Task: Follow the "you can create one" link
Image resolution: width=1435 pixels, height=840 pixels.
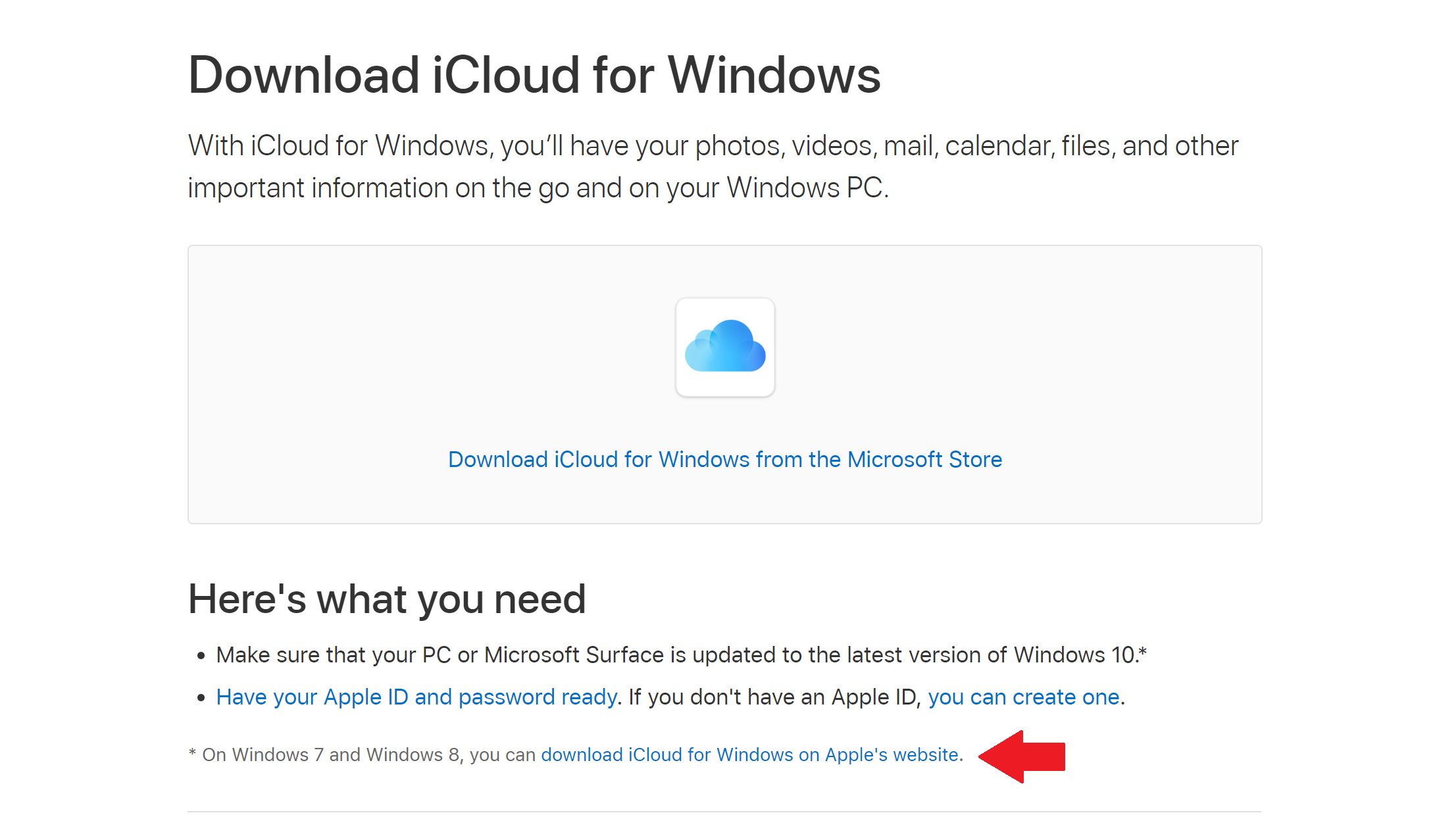Action: click(1023, 697)
